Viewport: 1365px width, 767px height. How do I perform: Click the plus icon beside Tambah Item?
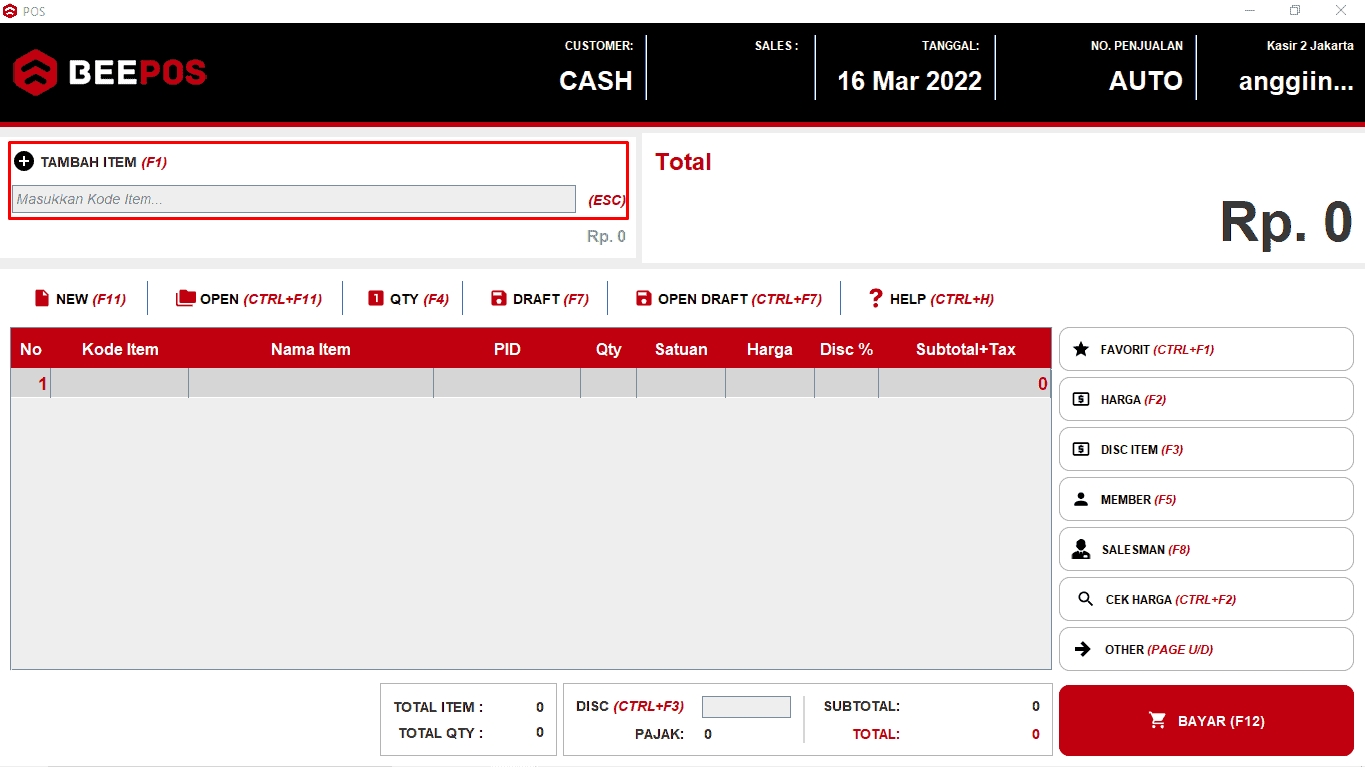click(24, 161)
